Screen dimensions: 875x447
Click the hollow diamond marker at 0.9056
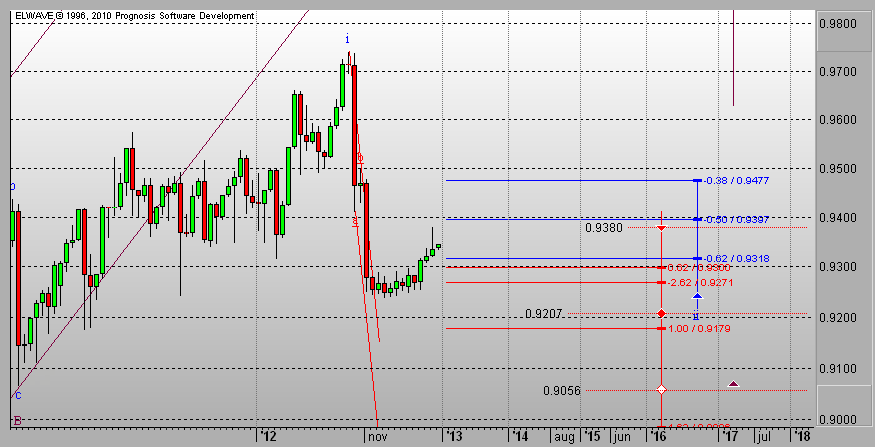pos(662,389)
